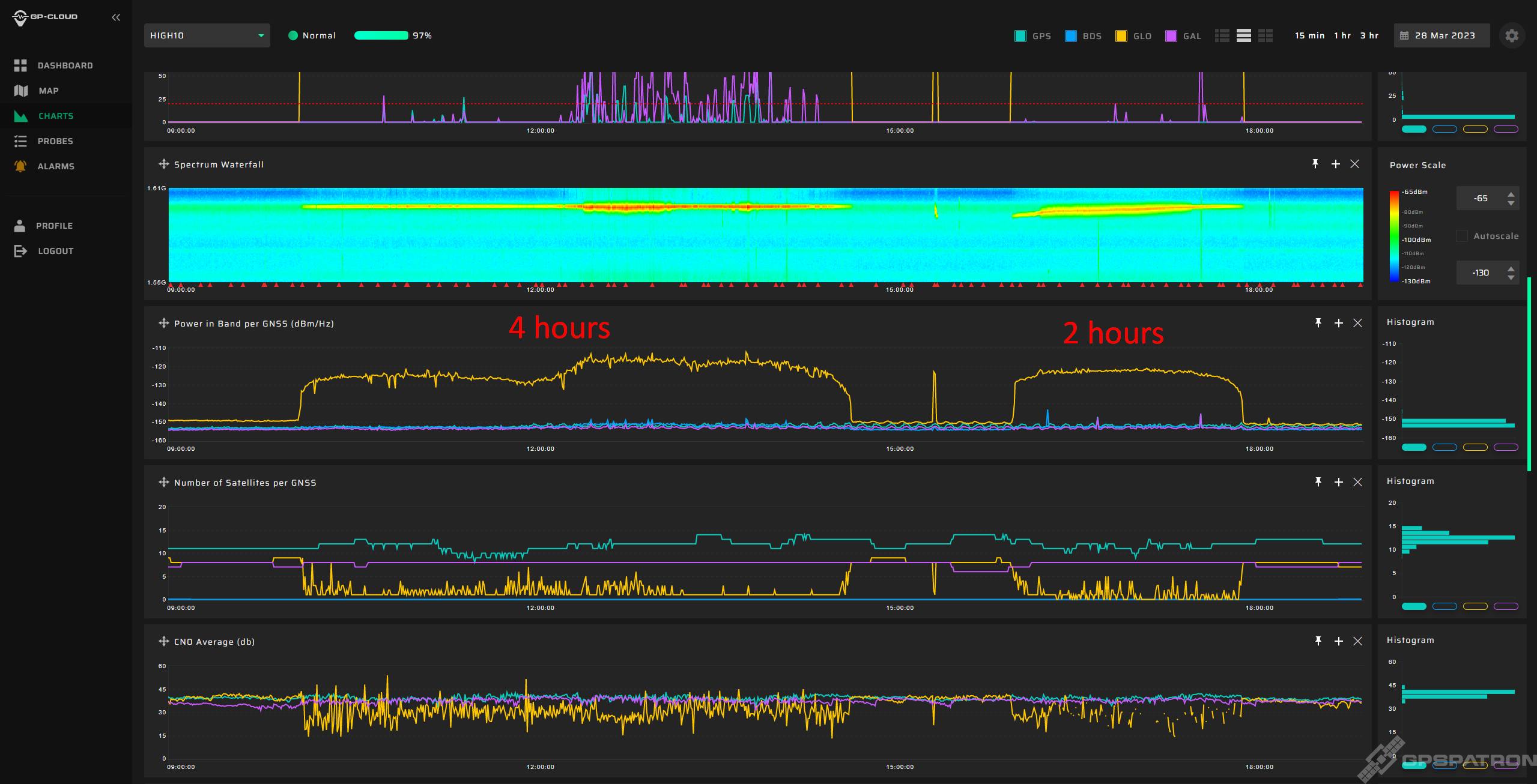This screenshot has width=1537, height=784.
Task: Switch to the medium row layout icon
Action: click(1244, 35)
